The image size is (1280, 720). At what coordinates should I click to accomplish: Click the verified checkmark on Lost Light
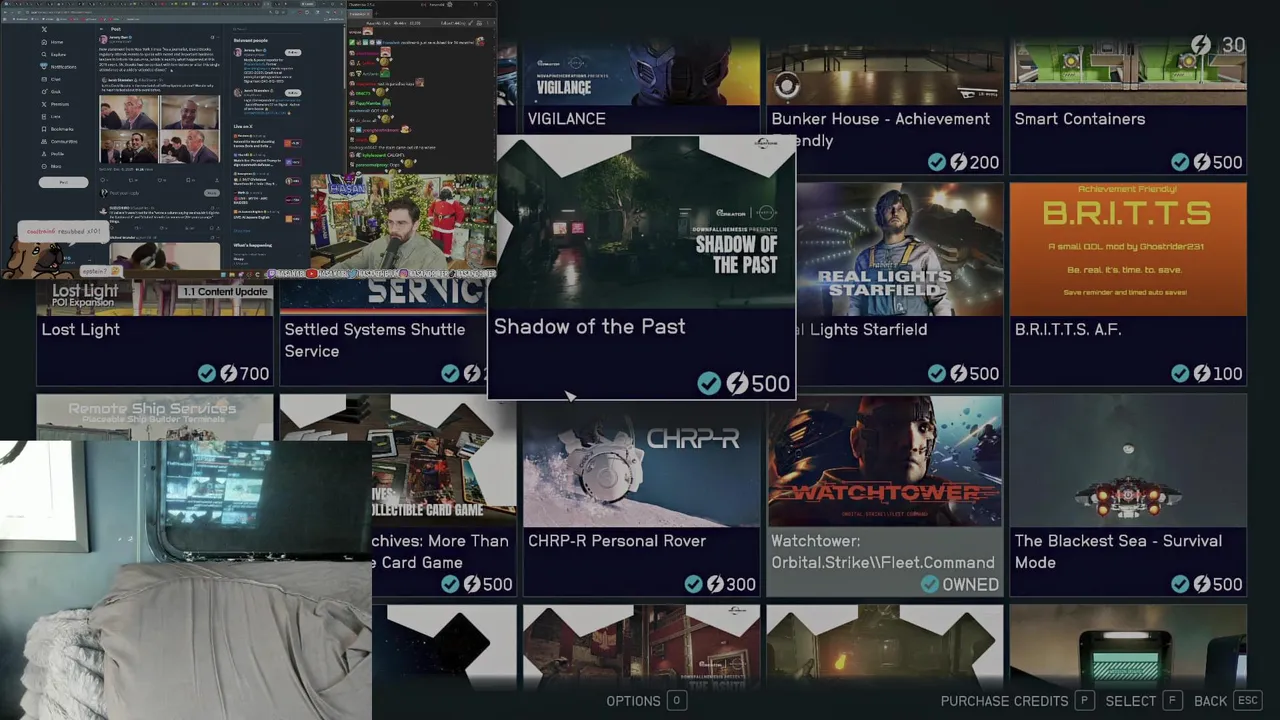[x=207, y=373]
